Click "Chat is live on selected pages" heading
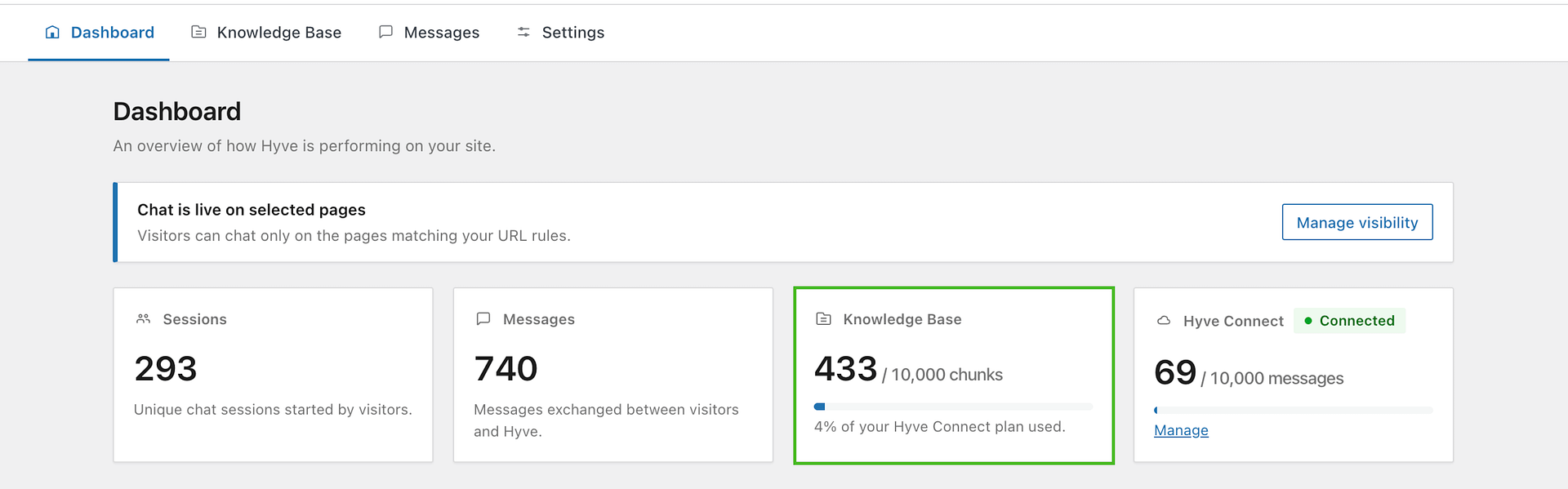Screen dimensions: 1568x489 [252, 210]
